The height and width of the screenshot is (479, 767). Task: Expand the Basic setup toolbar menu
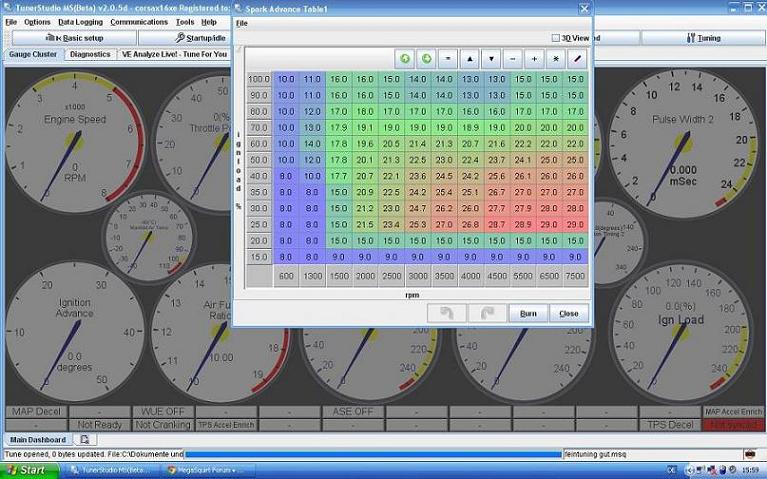click(73, 38)
